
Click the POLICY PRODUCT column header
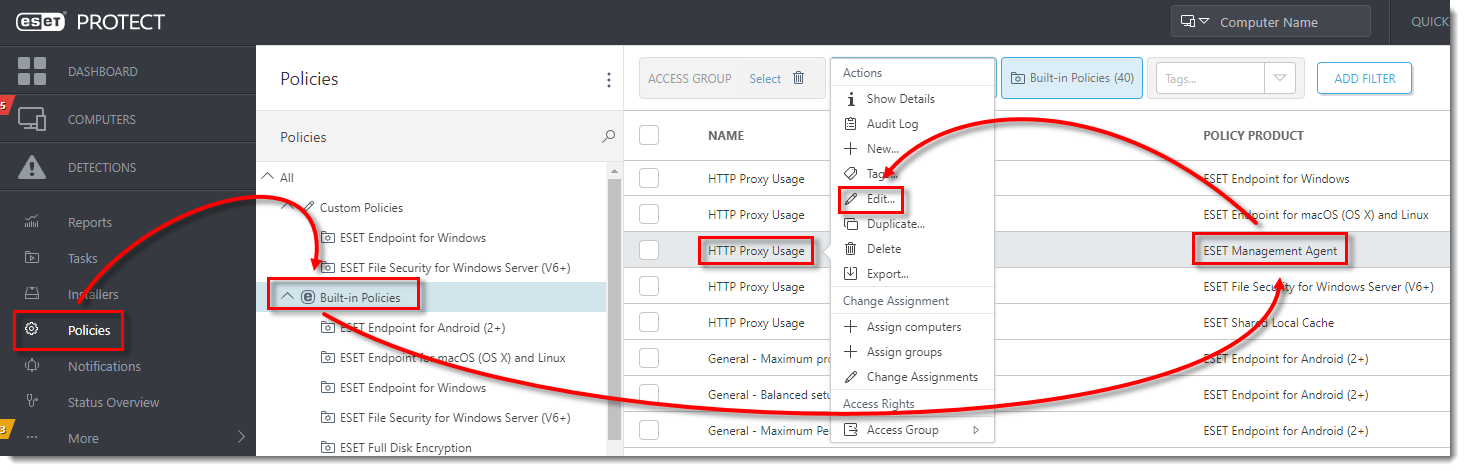1253,135
